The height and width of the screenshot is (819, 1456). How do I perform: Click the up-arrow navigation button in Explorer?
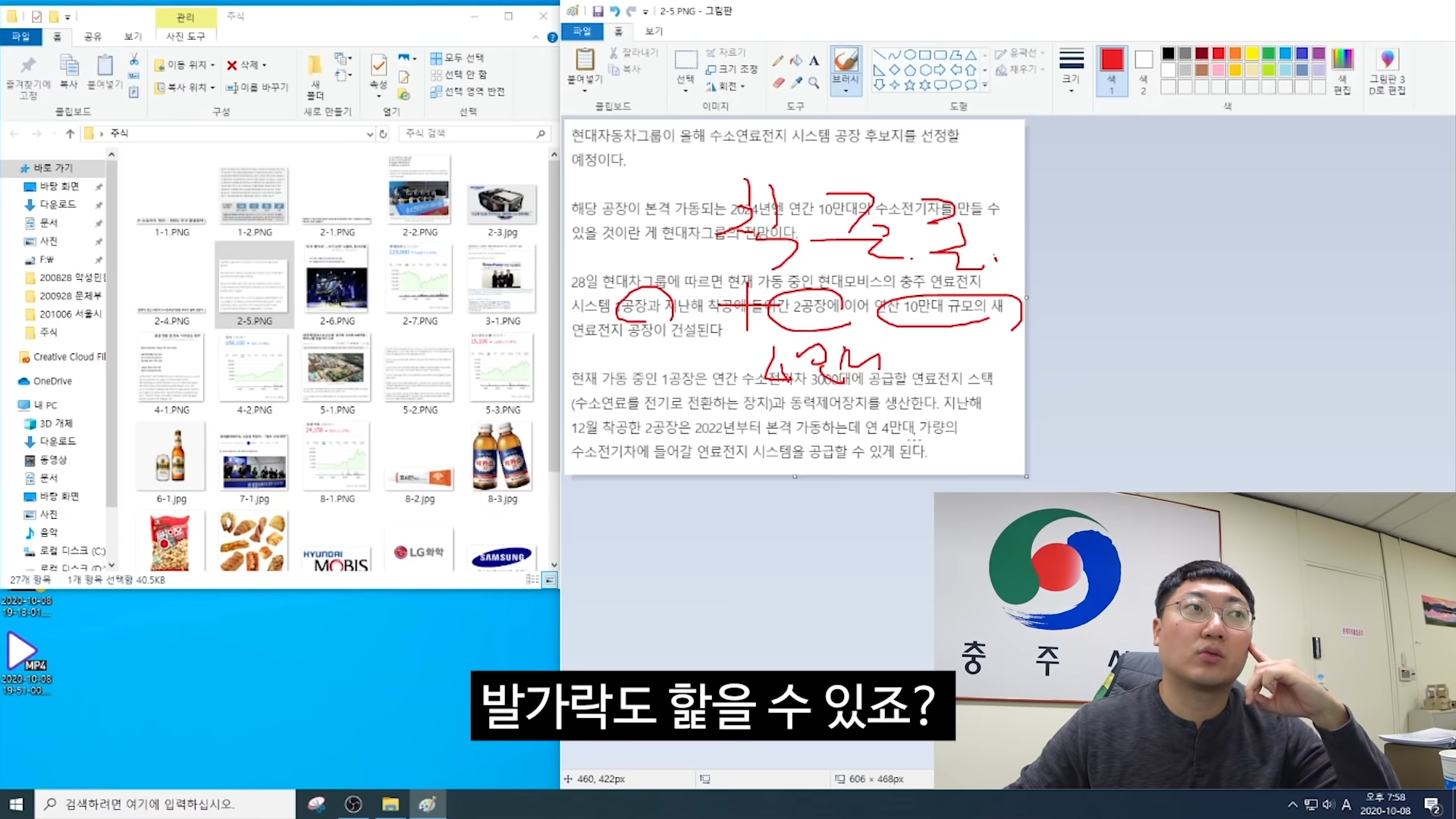70,133
